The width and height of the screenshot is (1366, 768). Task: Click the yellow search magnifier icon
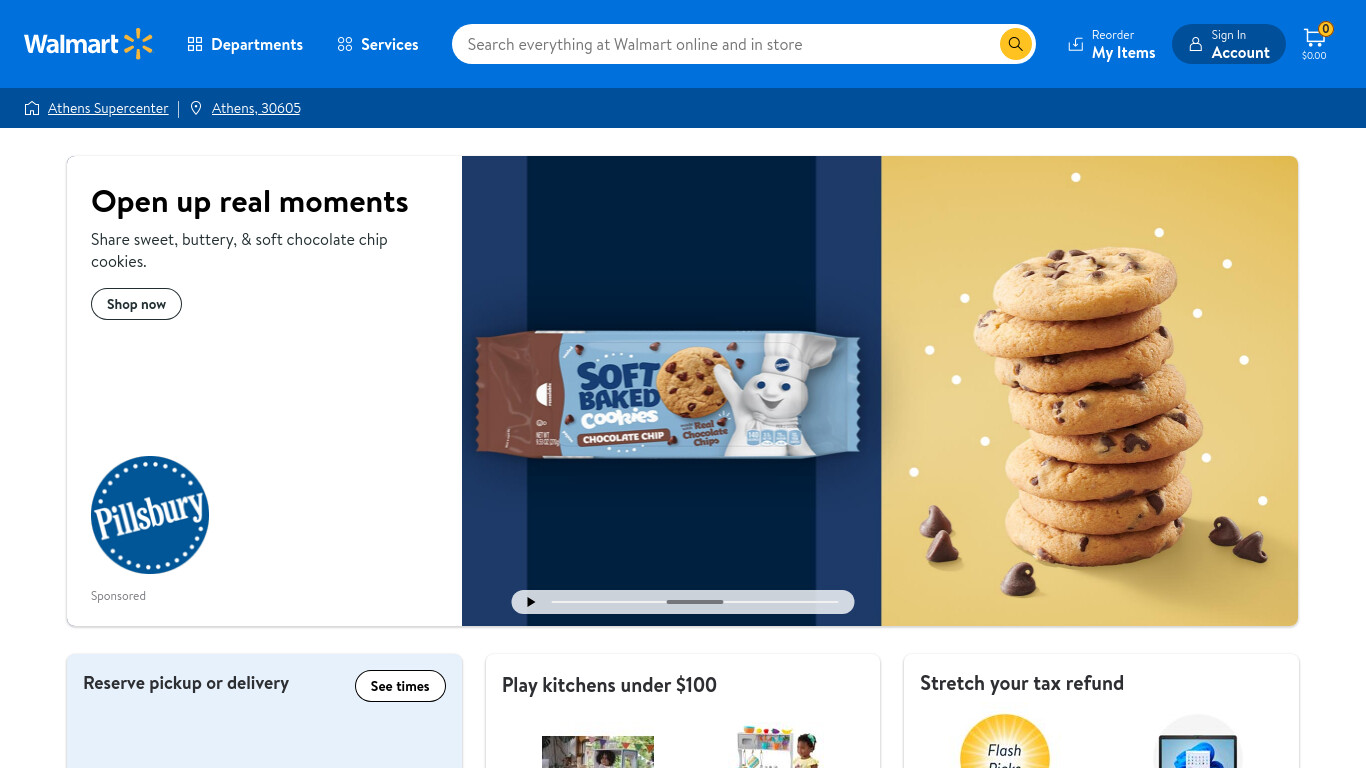(x=1015, y=44)
